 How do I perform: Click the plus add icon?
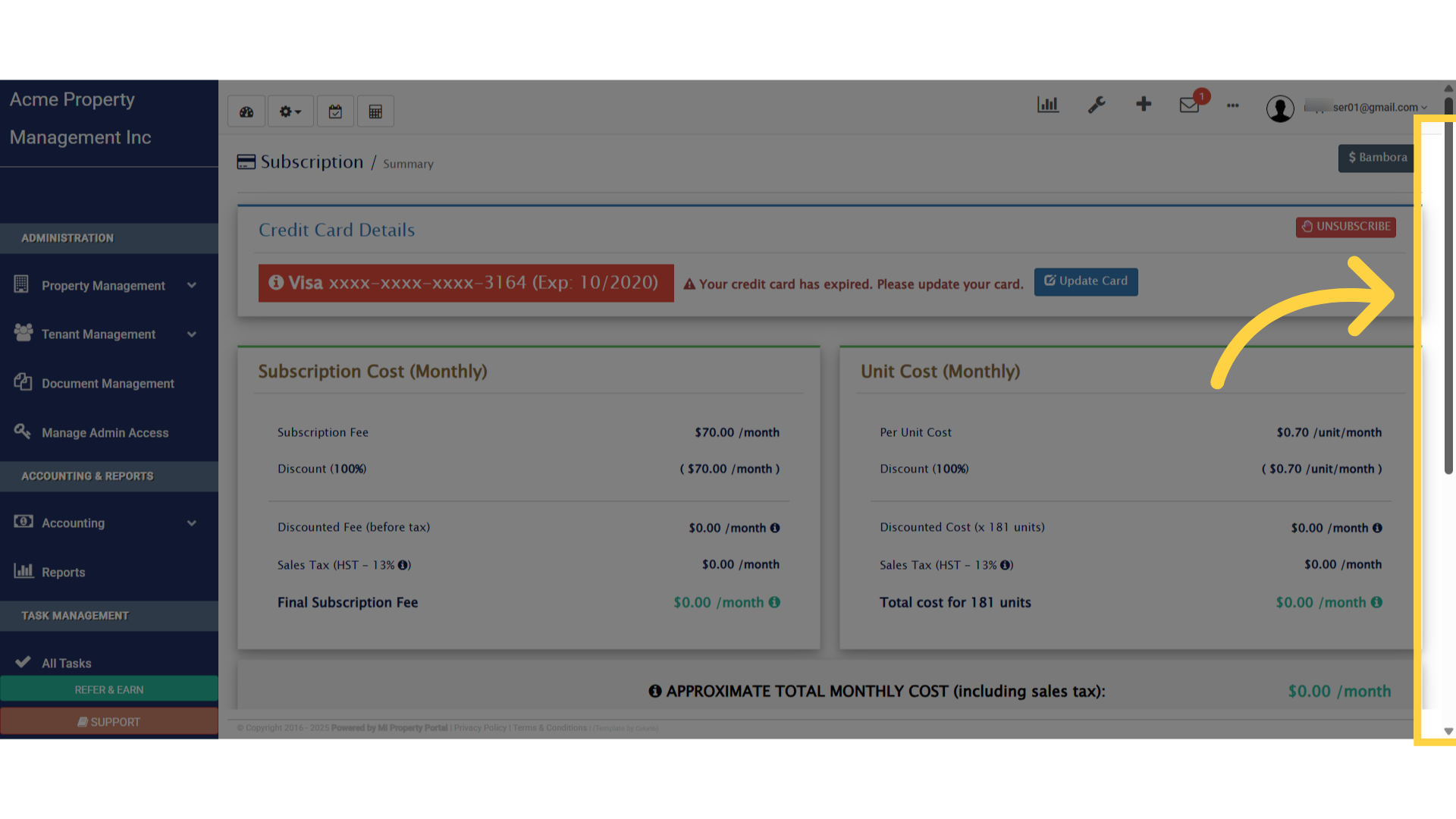click(1144, 105)
